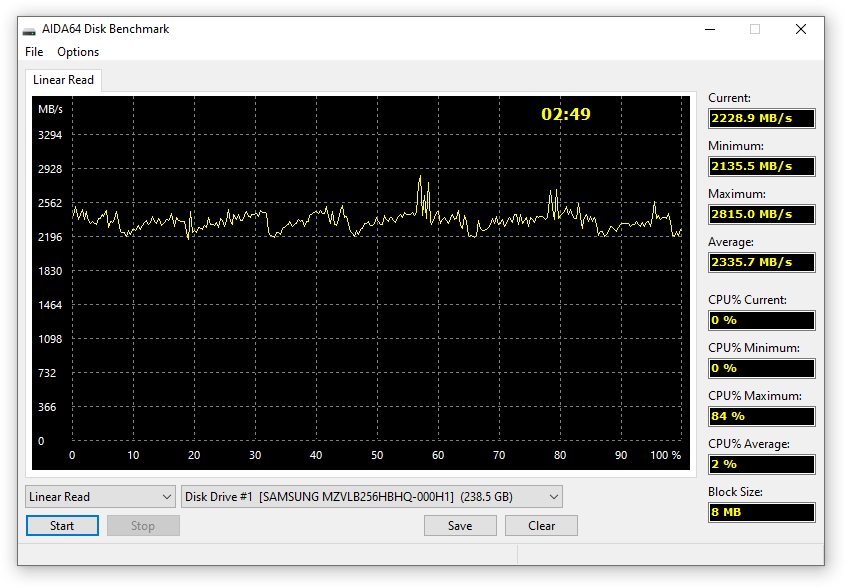Click the Maximum speed value box
846x588 pixels.
pyautogui.click(x=761, y=215)
